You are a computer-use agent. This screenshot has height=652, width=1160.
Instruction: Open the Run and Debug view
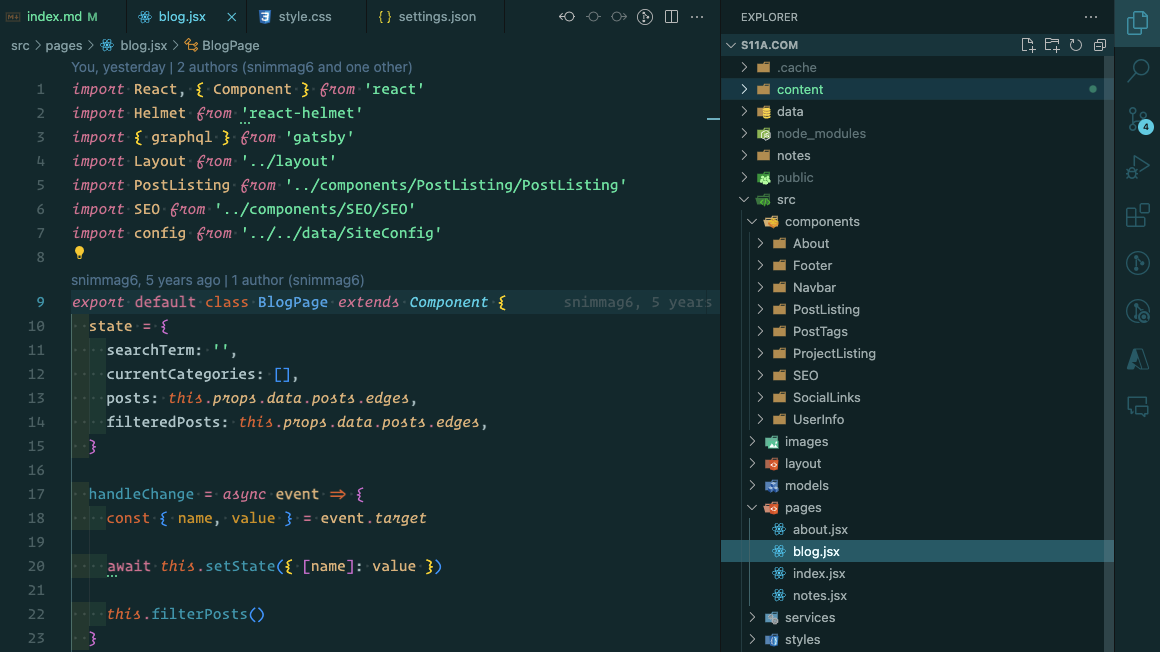pos(1137,167)
